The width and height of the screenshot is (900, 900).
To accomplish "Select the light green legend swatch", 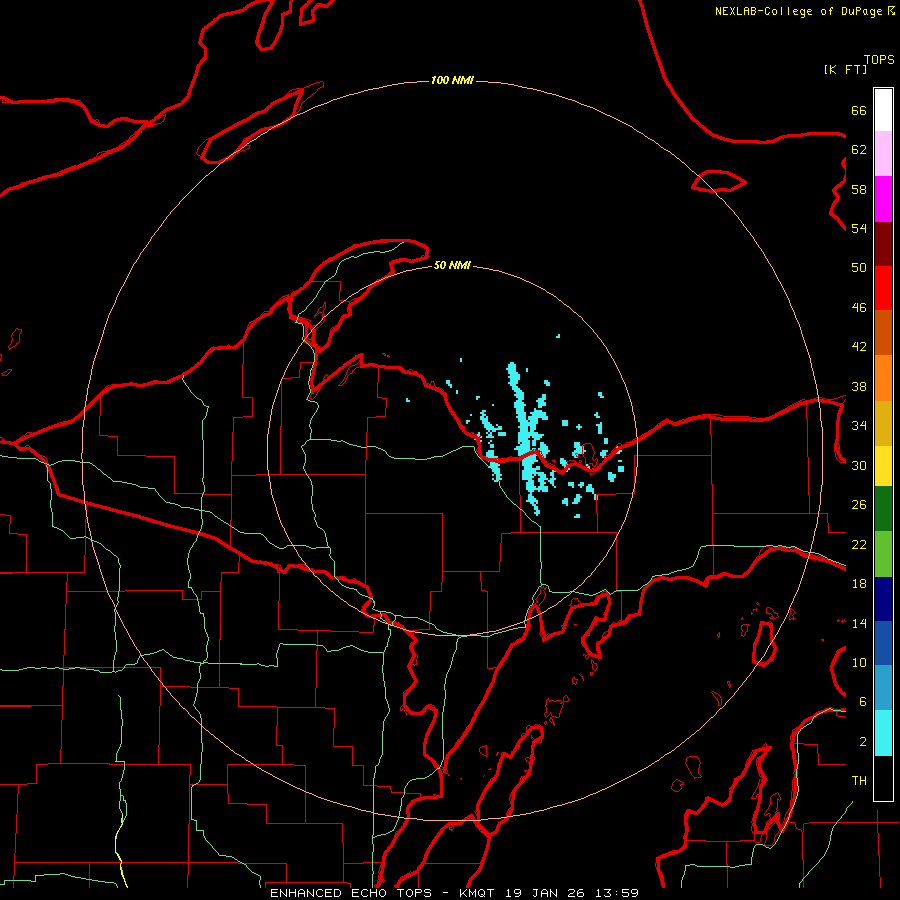I will (x=883, y=554).
